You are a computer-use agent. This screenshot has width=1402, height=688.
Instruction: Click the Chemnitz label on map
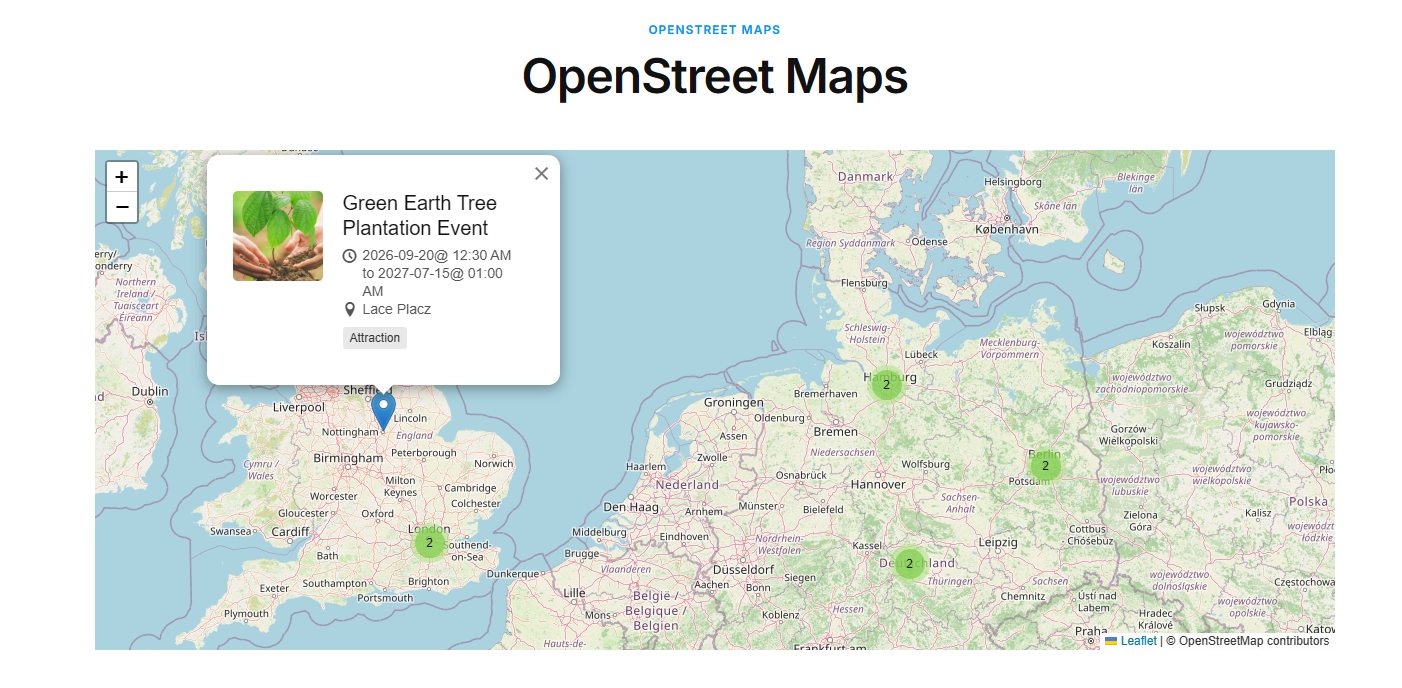pos(1022,595)
